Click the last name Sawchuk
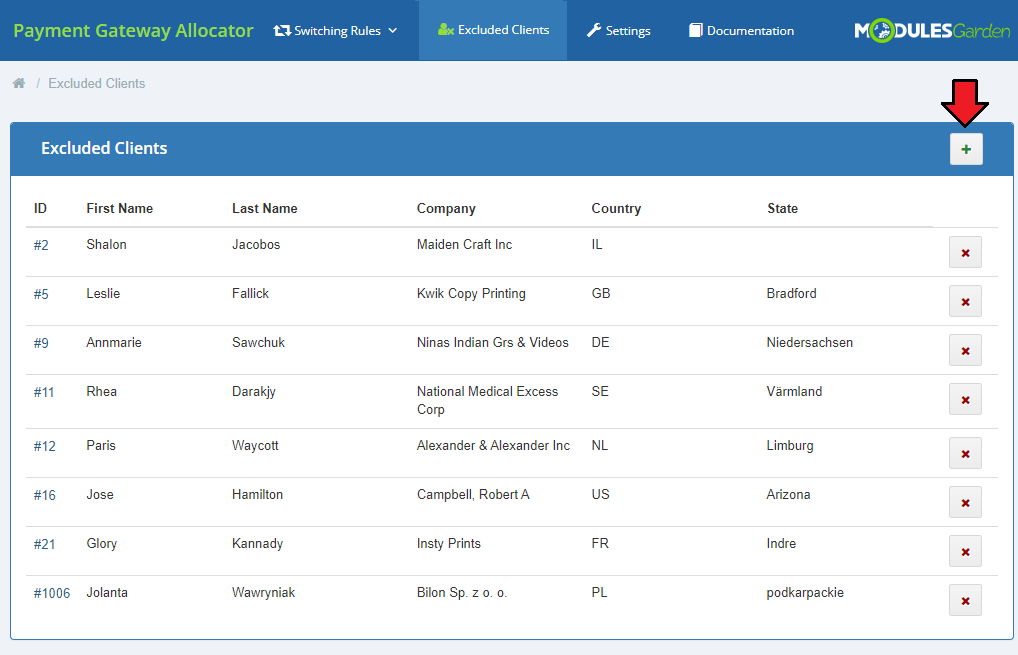Screen dimensions: 1018x655 click(x=258, y=342)
